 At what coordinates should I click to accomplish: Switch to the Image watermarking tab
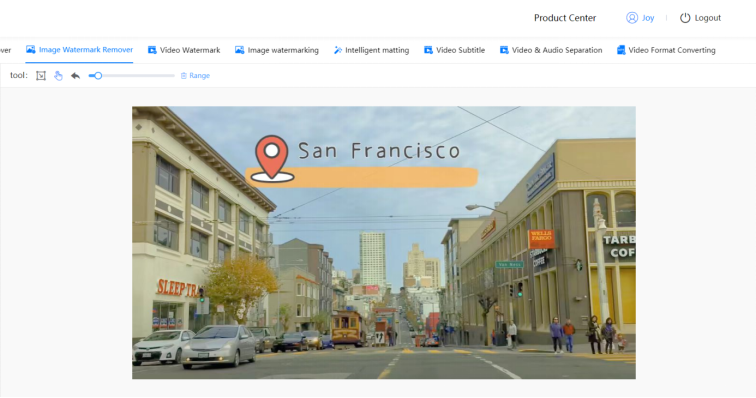coord(277,50)
